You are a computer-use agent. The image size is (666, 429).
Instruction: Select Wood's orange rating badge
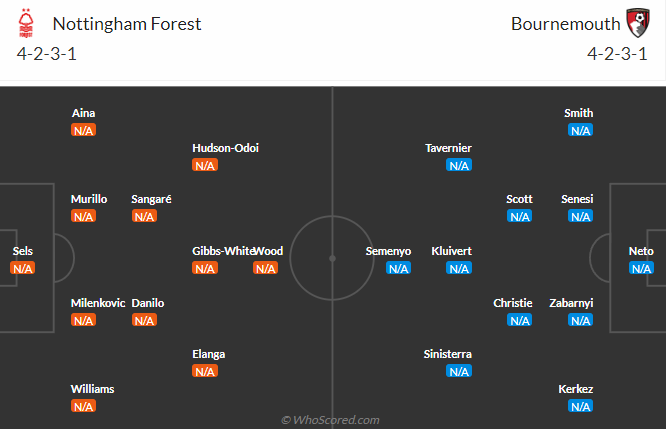[265, 268]
